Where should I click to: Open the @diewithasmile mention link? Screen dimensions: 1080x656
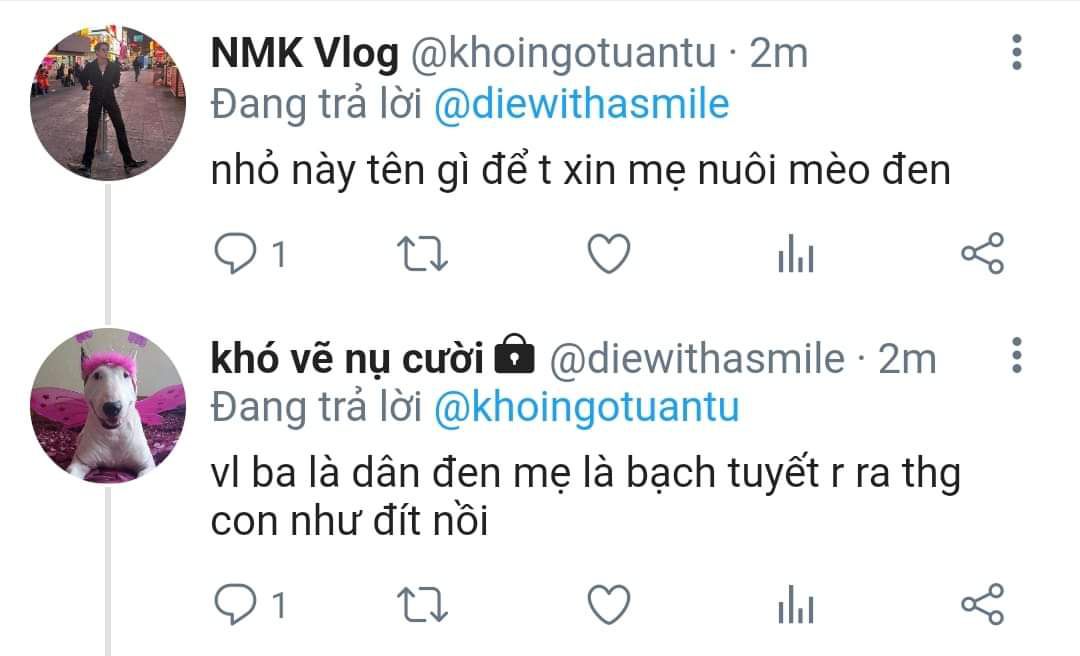pos(581,104)
